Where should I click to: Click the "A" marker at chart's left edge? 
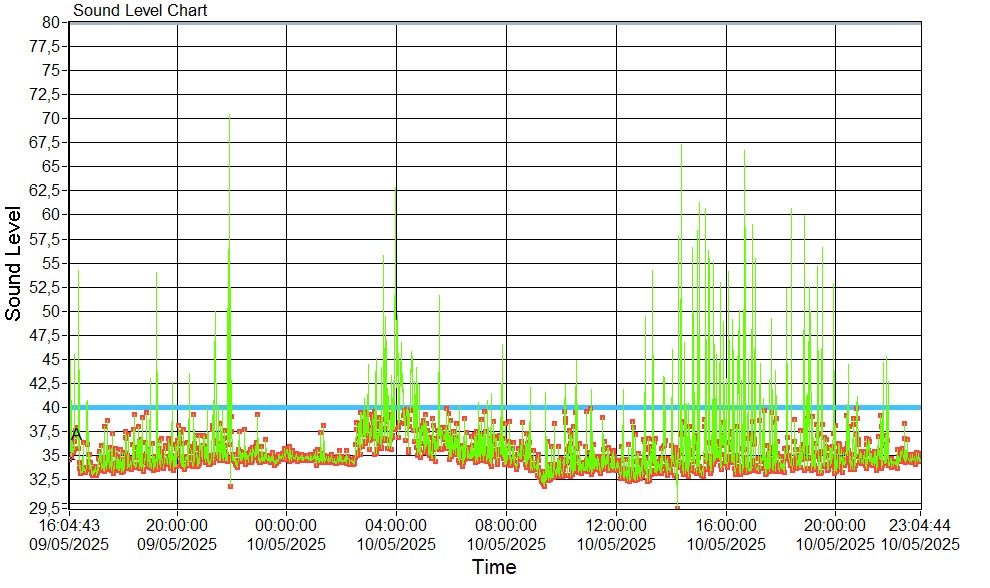(x=76, y=434)
